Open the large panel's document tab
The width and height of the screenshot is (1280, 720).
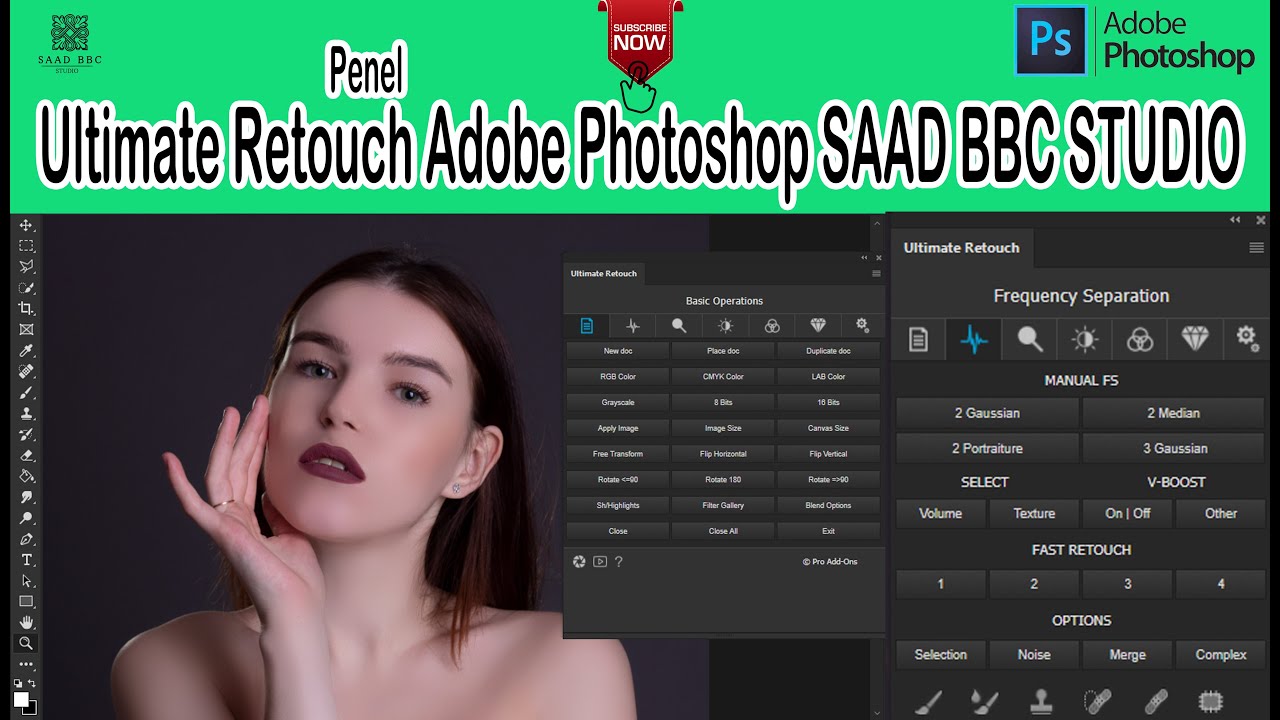point(918,340)
